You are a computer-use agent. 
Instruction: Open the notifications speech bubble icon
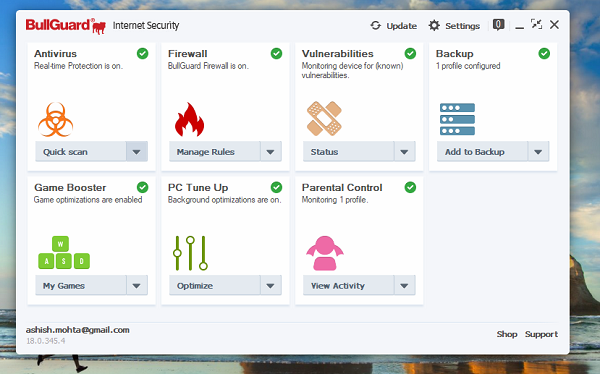click(x=498, y=25)
